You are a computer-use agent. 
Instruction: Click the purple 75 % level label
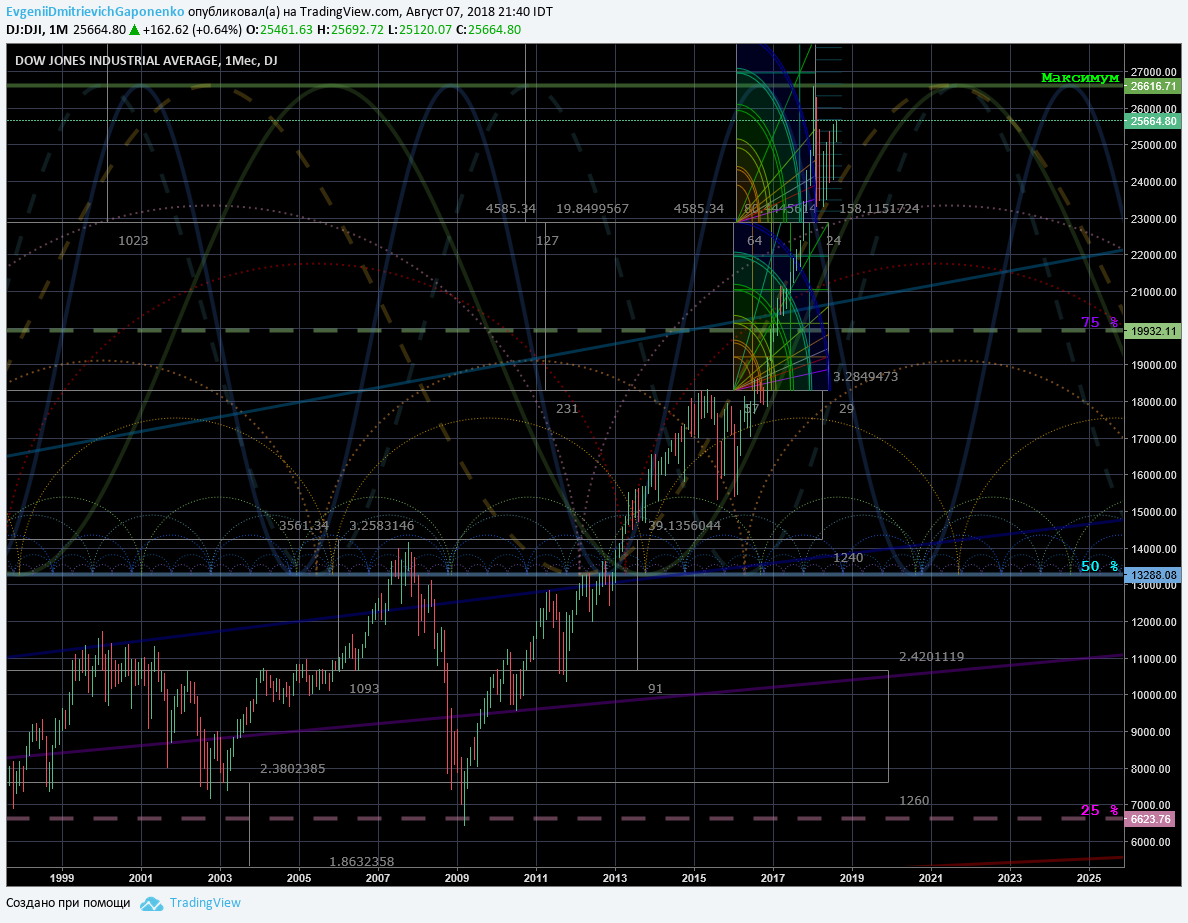pos(1099,322)
